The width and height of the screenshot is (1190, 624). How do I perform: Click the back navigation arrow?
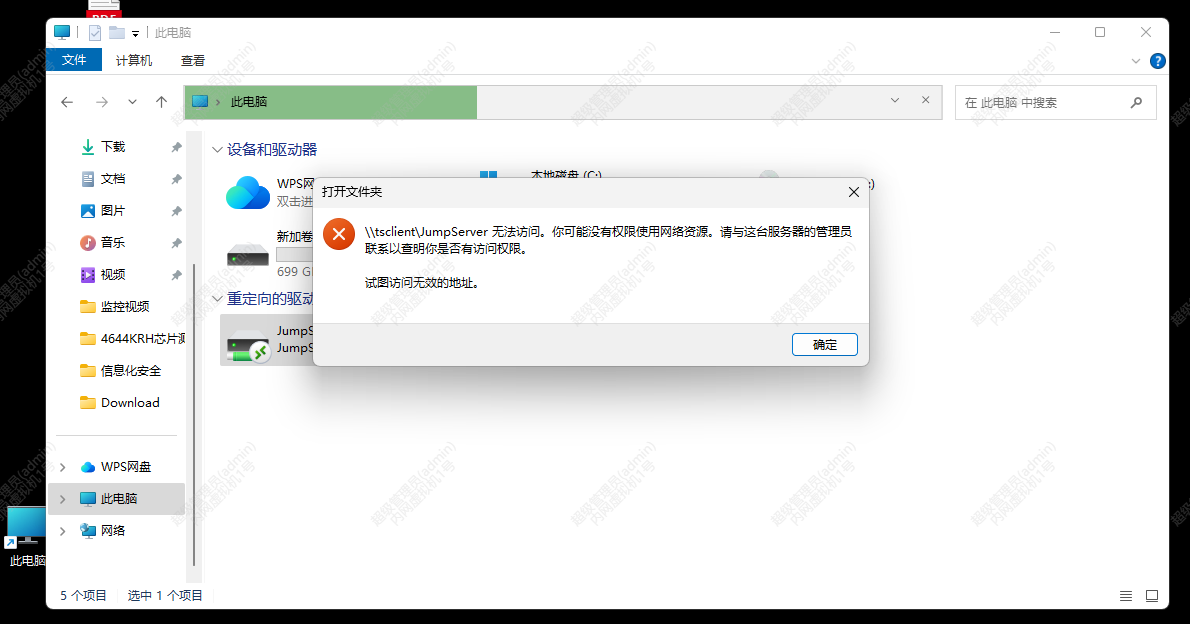67,102
